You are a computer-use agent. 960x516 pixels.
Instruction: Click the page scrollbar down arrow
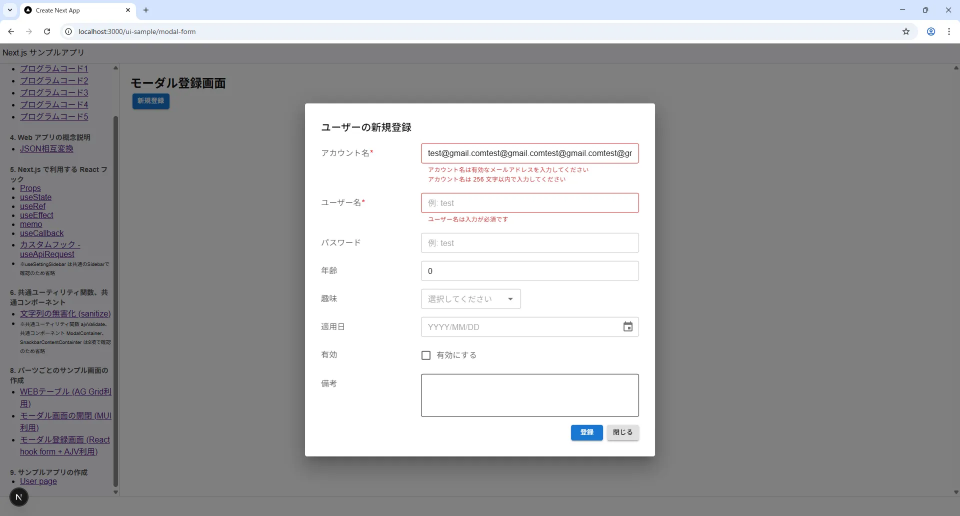click(x=956, y=492)
